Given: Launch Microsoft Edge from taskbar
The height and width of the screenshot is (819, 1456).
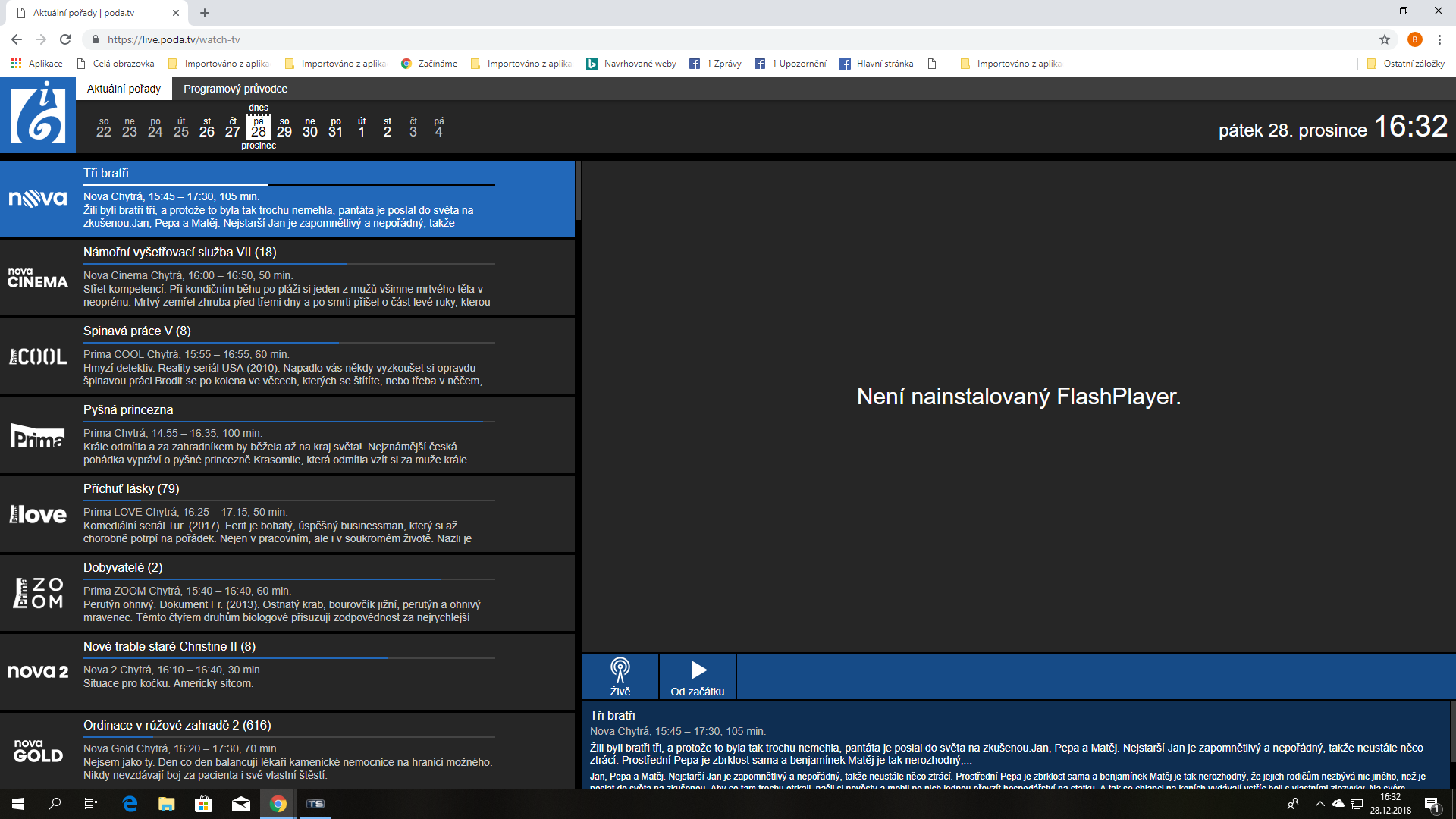Looking at the screenshot, I should [130, 804].
